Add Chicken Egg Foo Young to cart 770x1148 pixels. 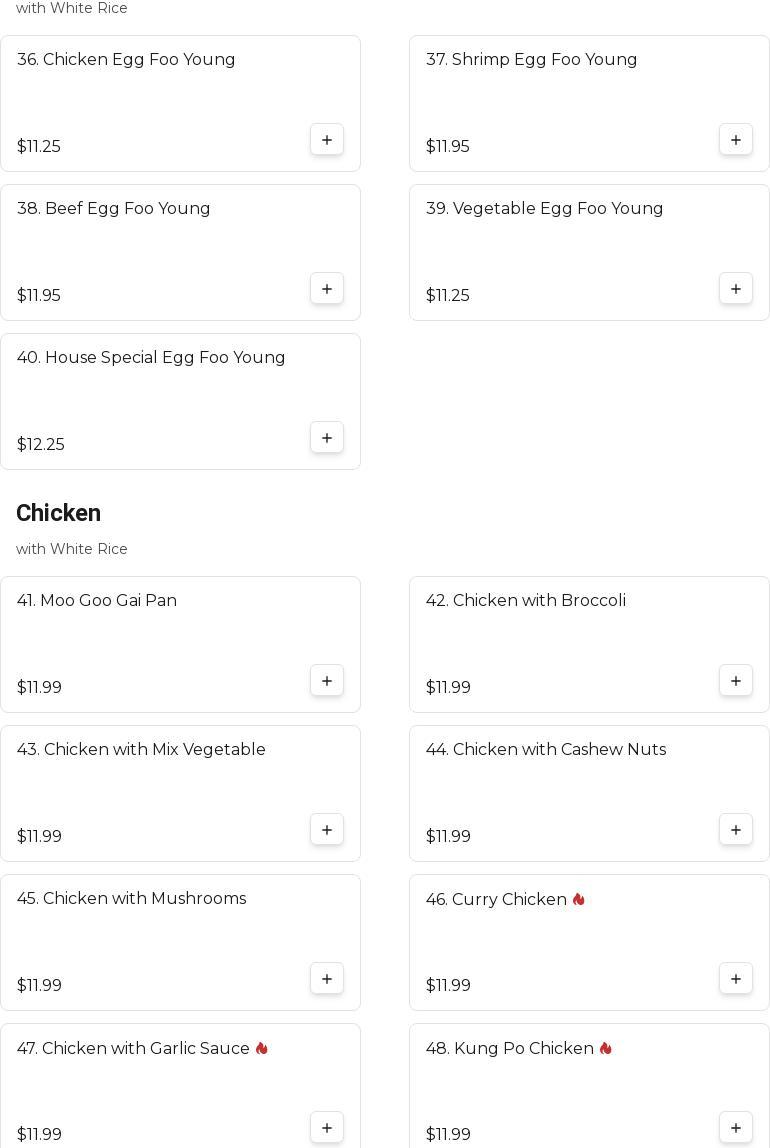[327, 140]
